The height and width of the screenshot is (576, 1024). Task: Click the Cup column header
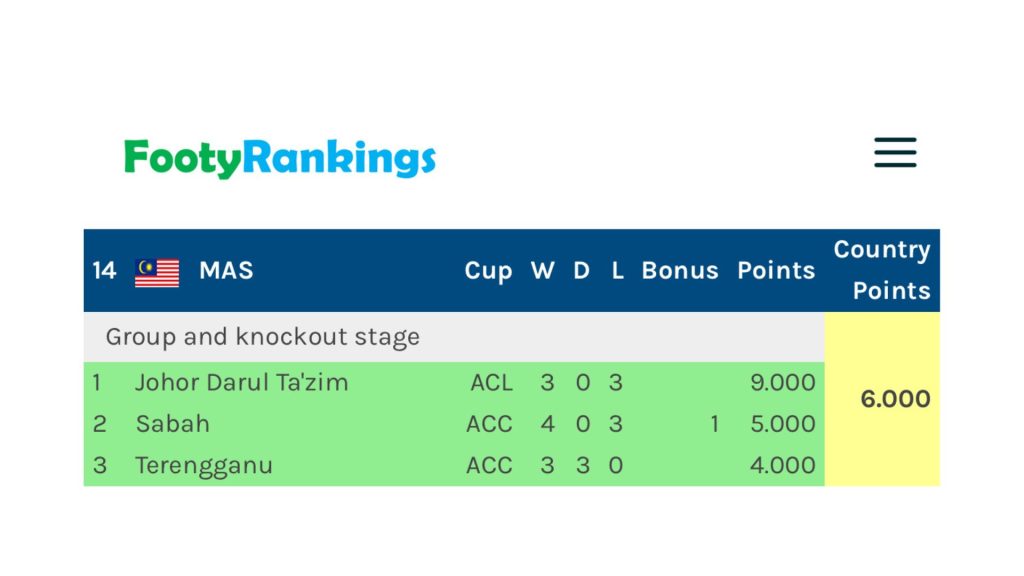pos(488,271)
